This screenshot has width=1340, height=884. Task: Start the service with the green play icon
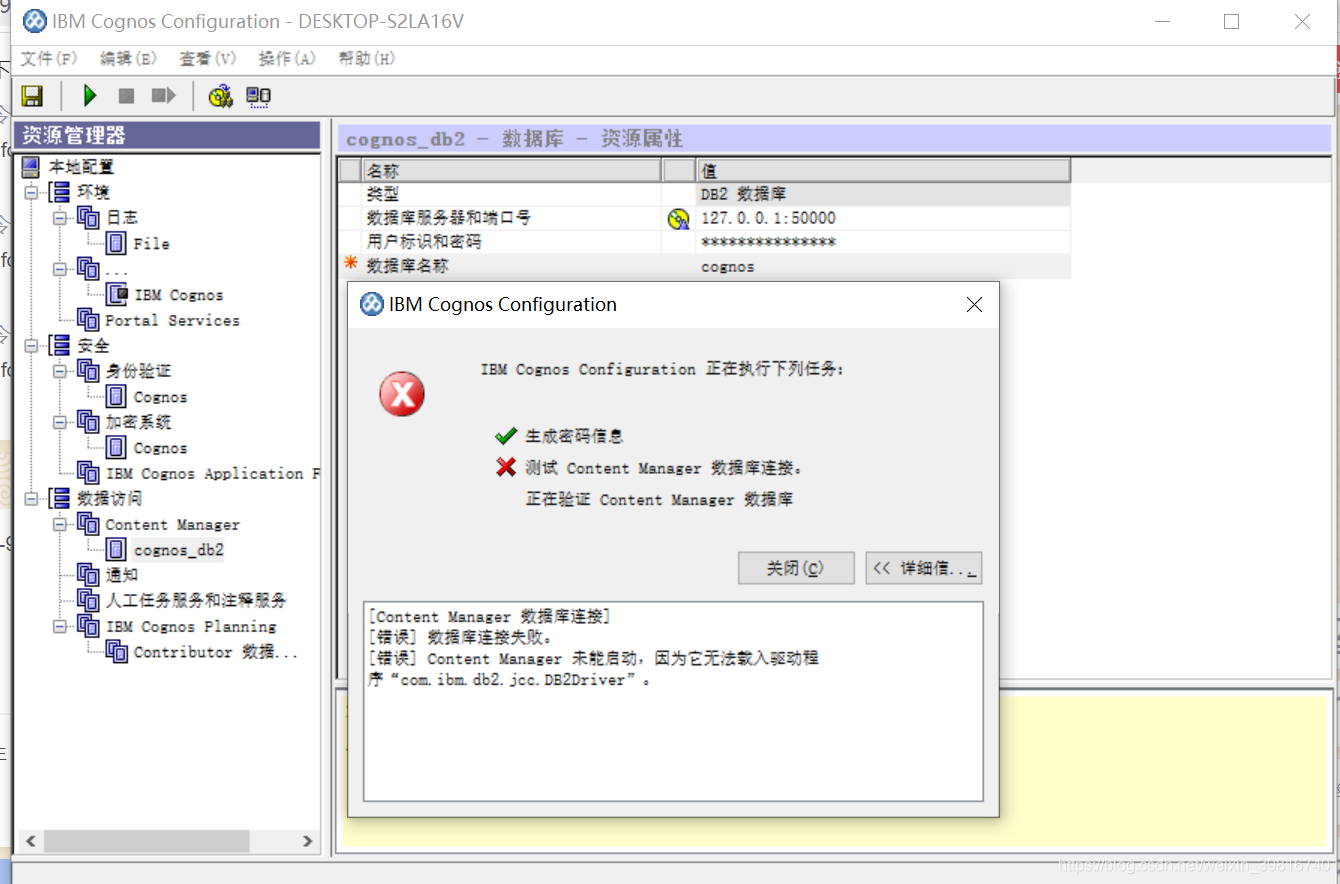(x=90, y=96)
